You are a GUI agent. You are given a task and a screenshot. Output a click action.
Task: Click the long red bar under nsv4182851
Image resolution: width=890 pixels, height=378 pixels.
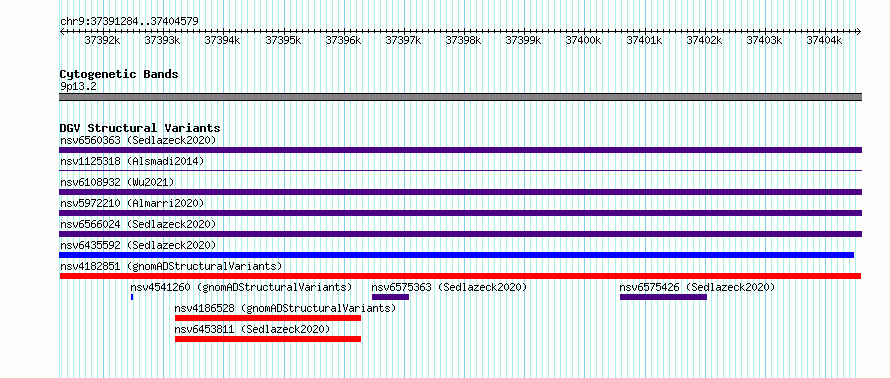(x=460, y=276)
